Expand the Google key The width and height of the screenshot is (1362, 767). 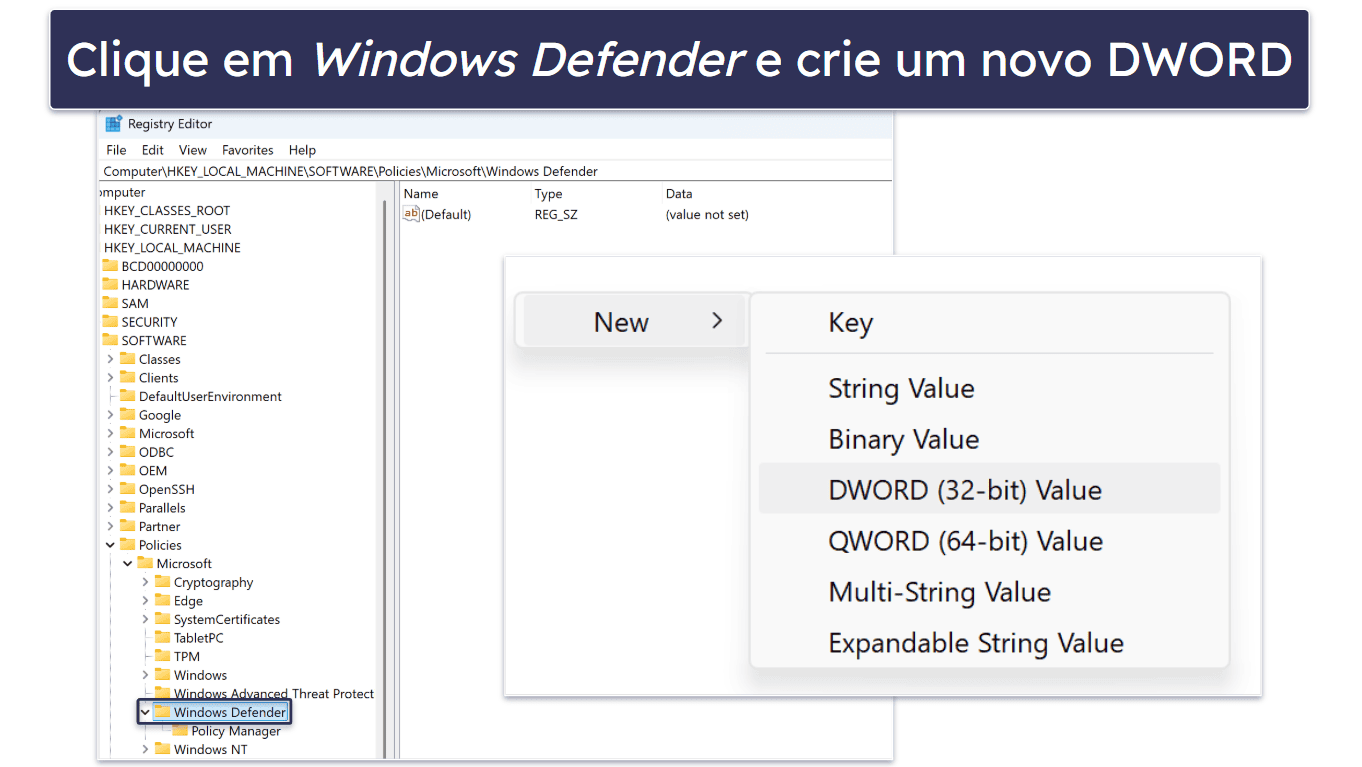[110, 415]
